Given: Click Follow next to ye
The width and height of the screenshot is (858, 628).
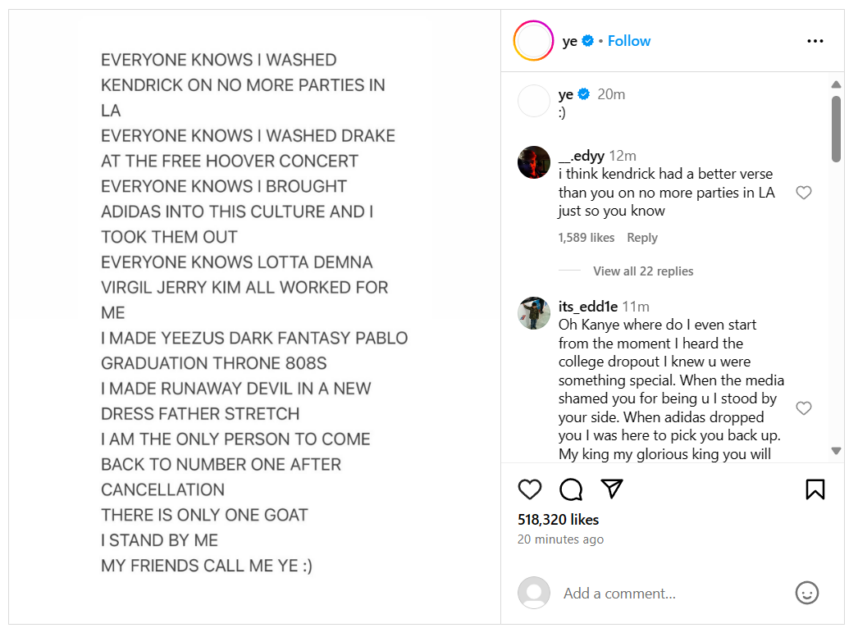Looking at the screenshot, I should point(629,41).
